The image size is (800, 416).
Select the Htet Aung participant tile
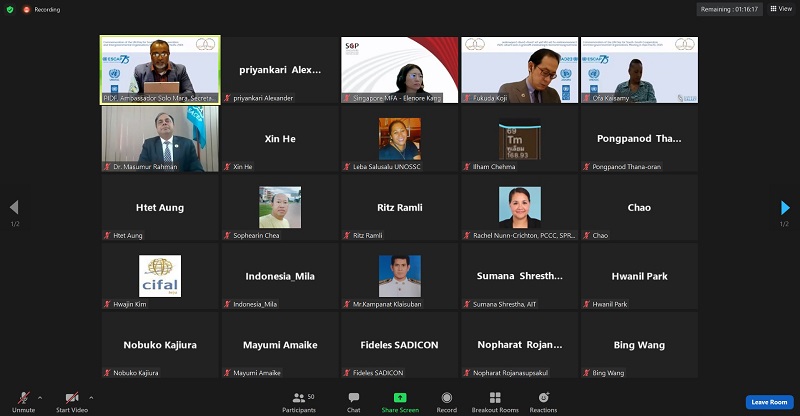pos(160,207)
